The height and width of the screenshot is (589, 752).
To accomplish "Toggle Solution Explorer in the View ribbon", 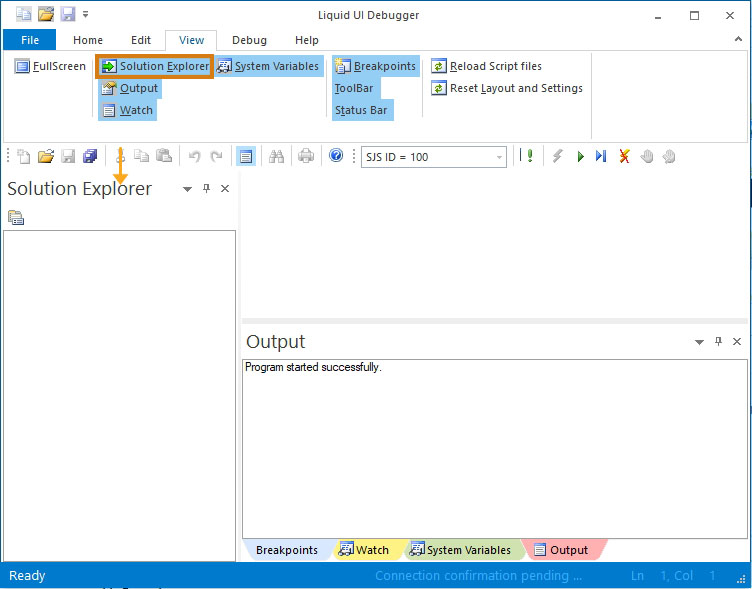I will coord(155,66).
